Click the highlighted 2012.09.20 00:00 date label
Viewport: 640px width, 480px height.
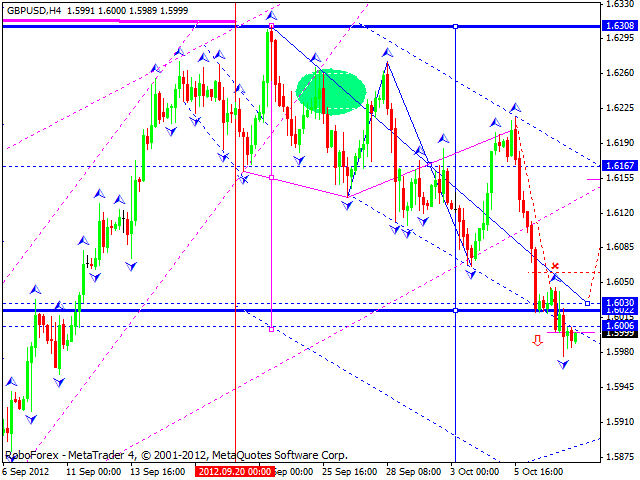pyautogui.click(x=233, y=470)
